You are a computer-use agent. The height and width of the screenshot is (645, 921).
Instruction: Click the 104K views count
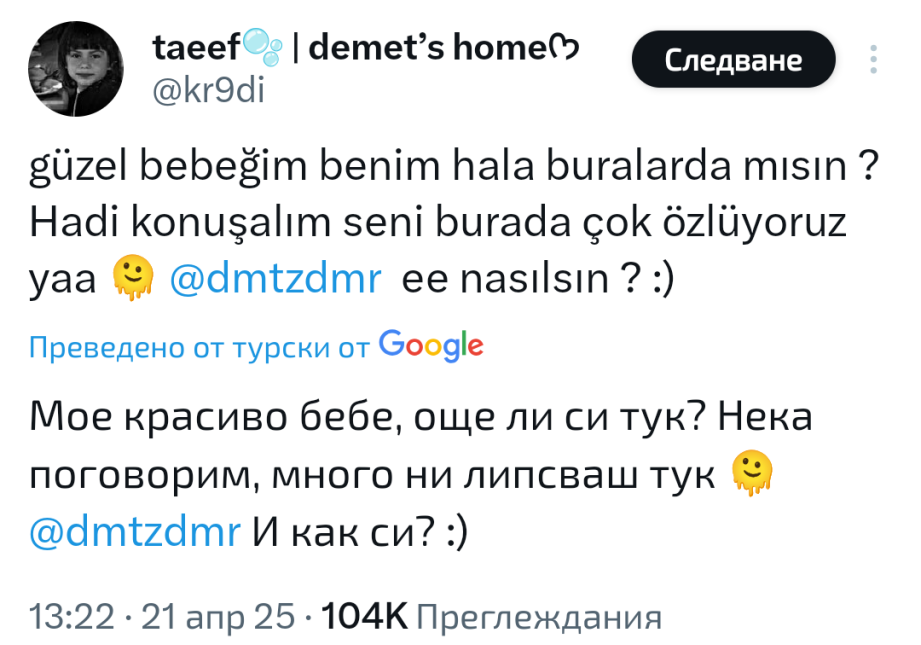(x=365, y=615)
